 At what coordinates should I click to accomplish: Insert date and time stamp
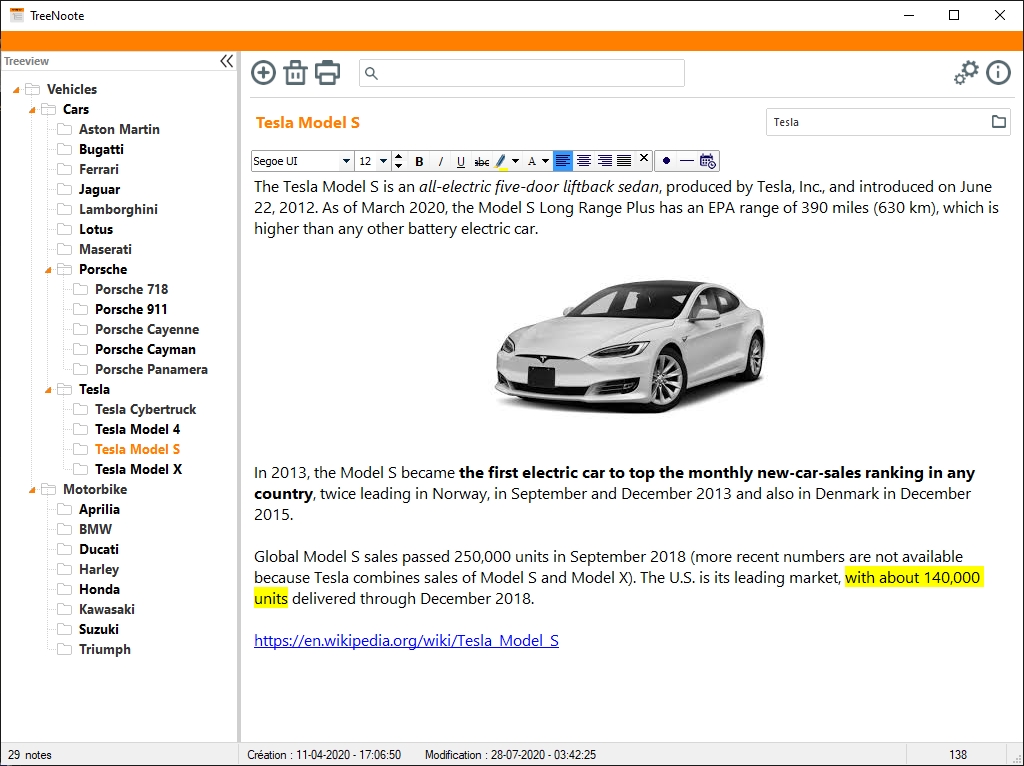707,161
